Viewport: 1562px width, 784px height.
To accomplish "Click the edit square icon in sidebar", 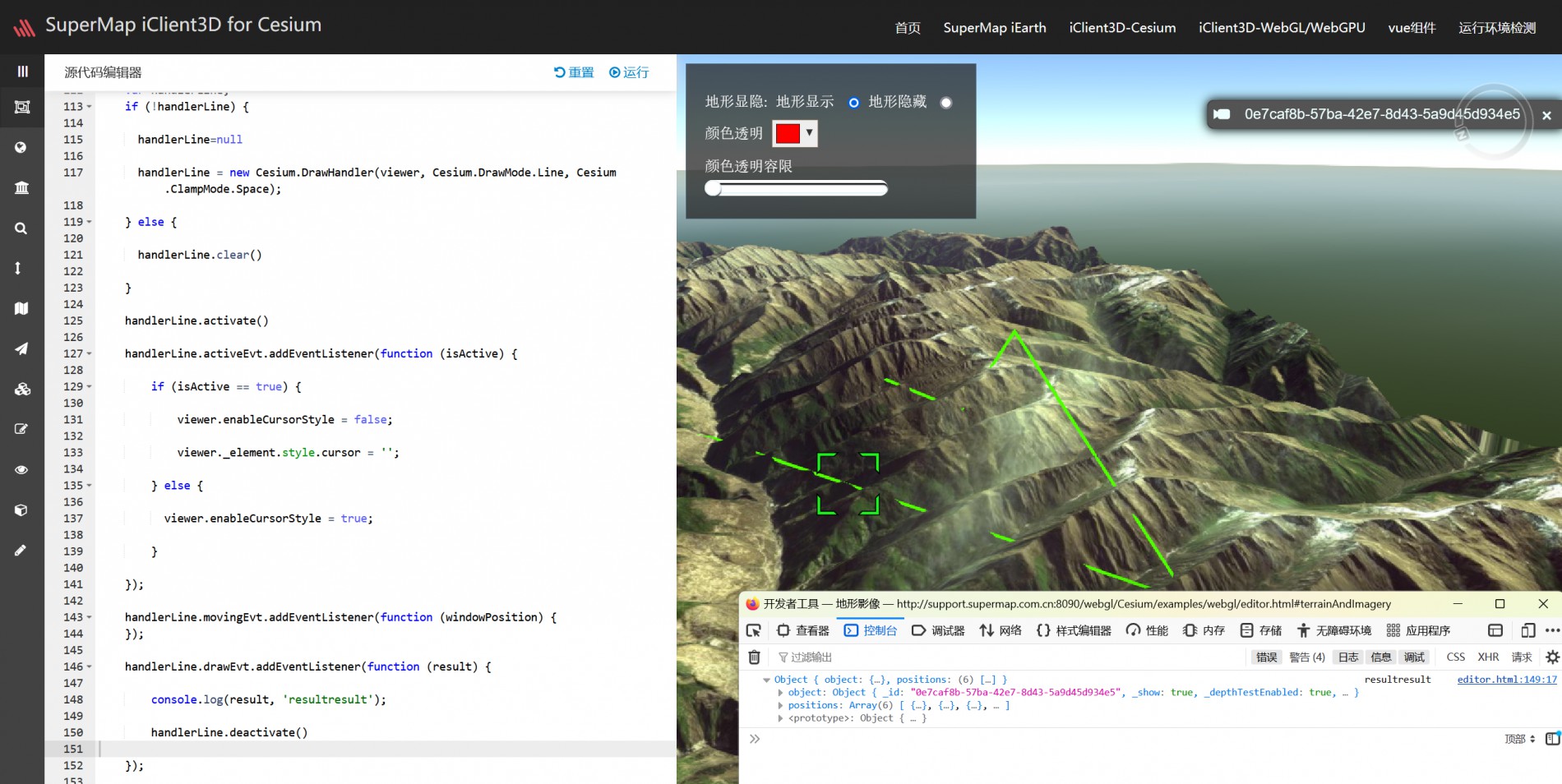I will point(21,429).
